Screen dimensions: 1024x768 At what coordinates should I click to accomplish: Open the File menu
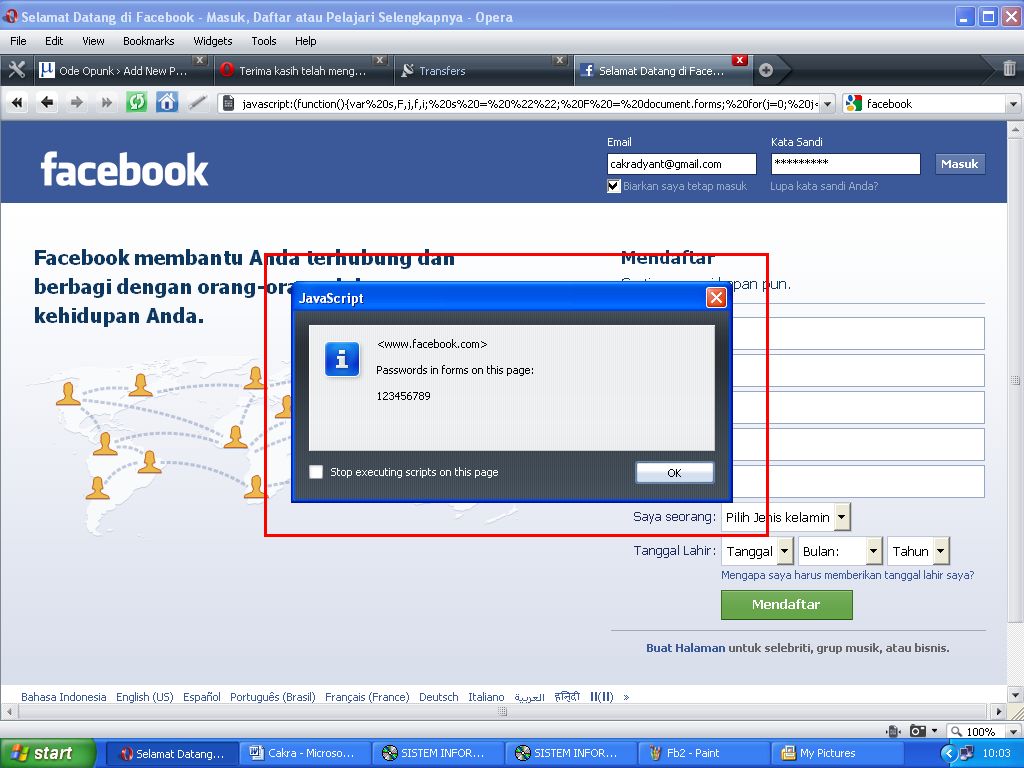coord(18,41)
